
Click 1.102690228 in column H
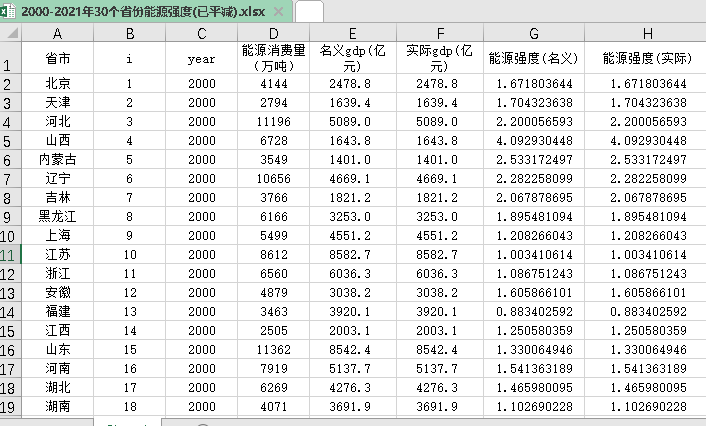tap(647, 407)
